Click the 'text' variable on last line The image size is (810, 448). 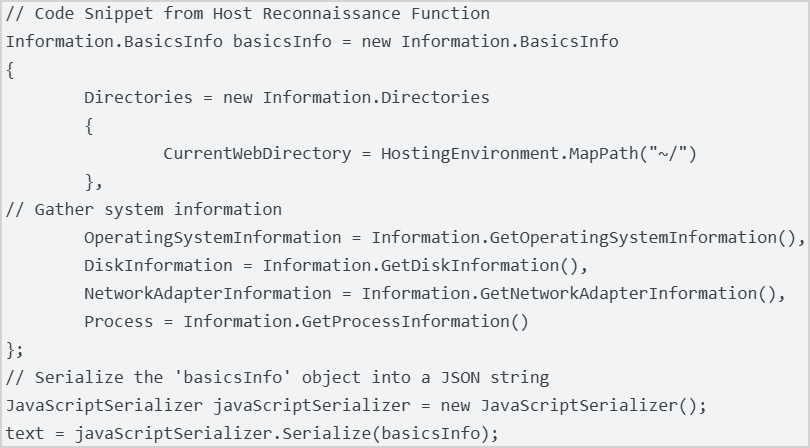click(26, 434)
